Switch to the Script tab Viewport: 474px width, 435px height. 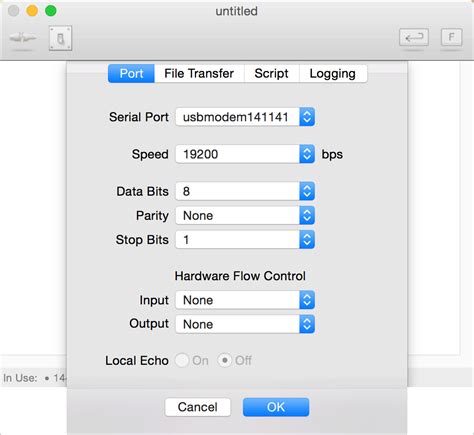(271, 73)
